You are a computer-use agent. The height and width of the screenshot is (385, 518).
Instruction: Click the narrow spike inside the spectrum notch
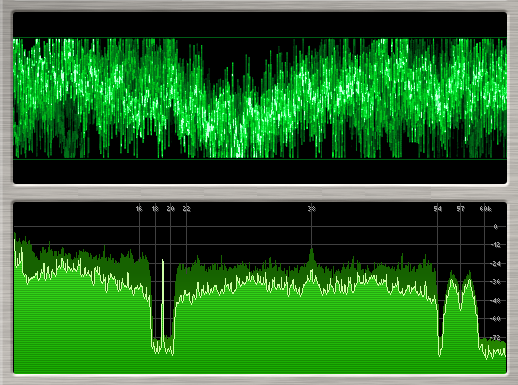pyautogui.click(x=163, y=300)
